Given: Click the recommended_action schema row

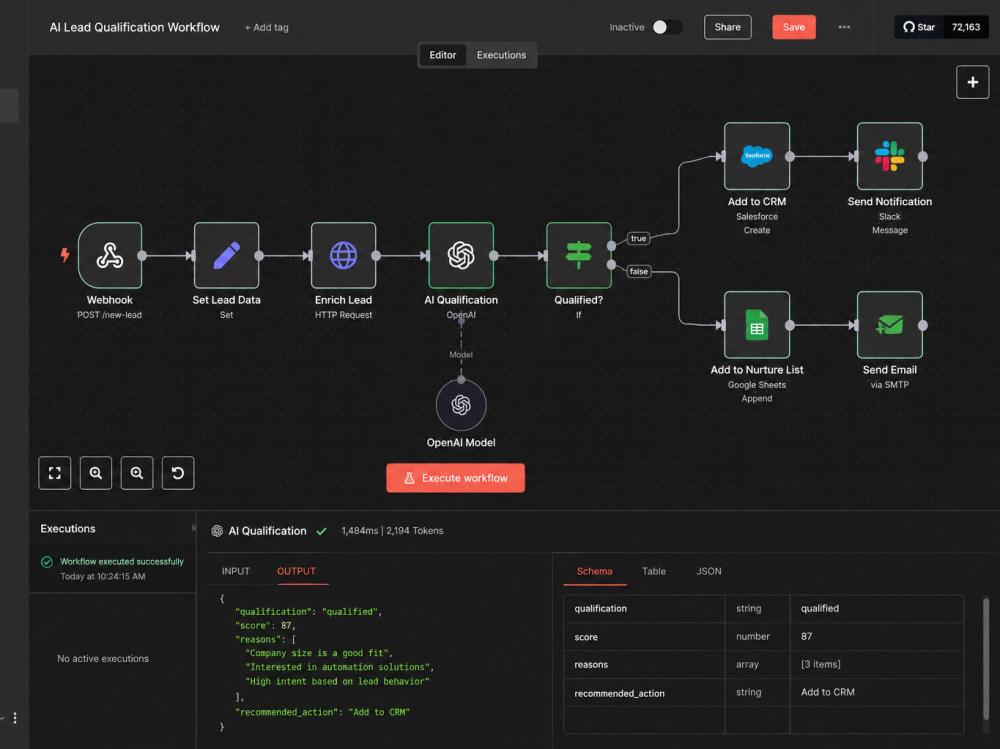Looking at the screenshot, I should [763, 692].
